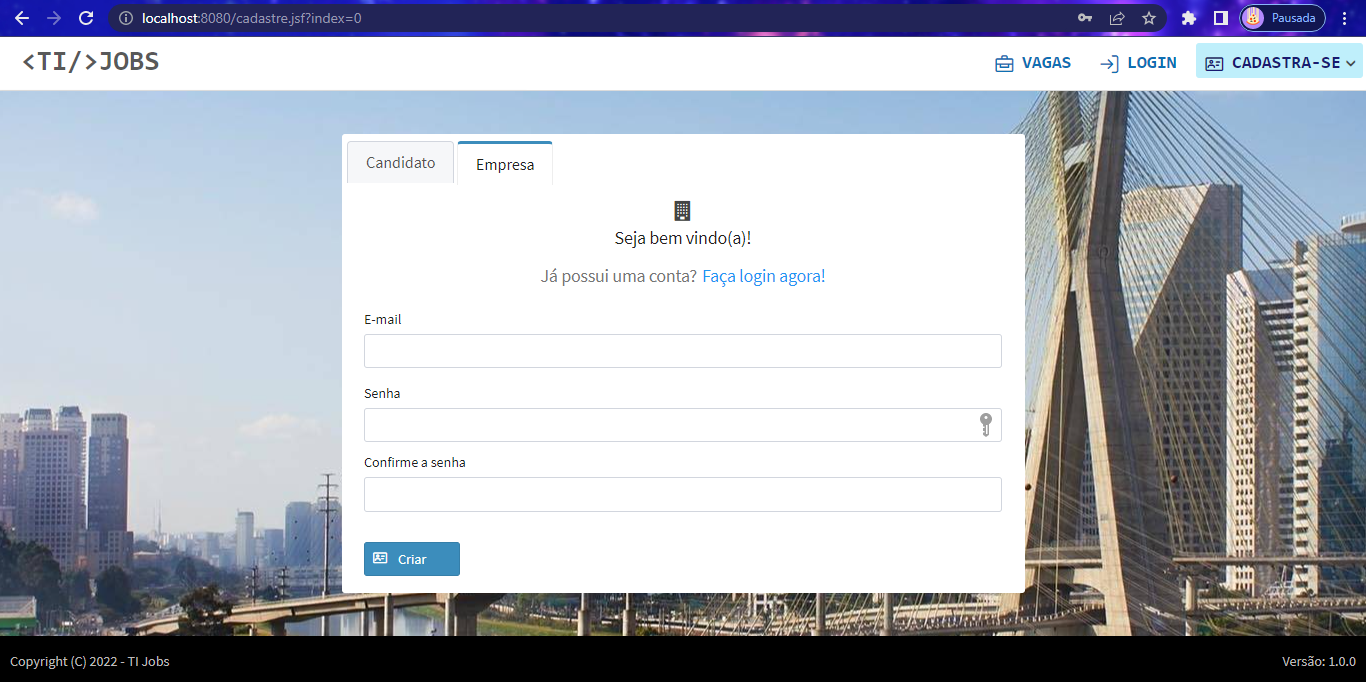Open the Chrome three-dot menu
This screenshot has width=1366, height=682.
[1345, 18]
